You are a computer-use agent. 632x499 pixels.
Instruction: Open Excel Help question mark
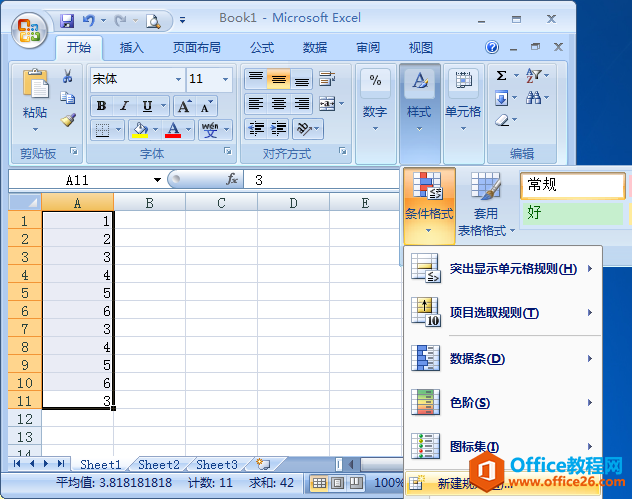[x=492, y=47]
